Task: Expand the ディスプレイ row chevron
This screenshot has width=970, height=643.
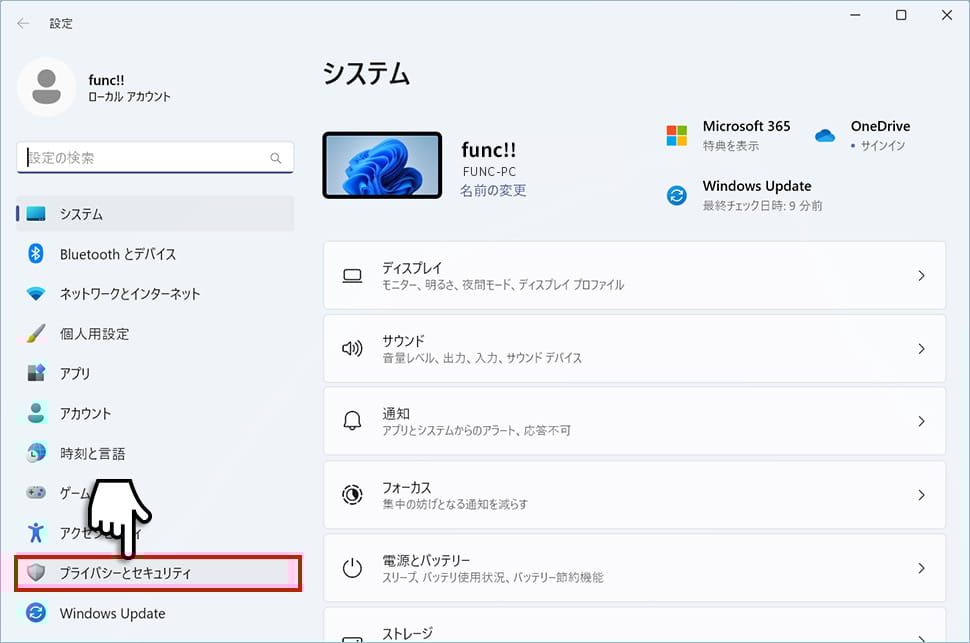Action: tap(922, 275)
